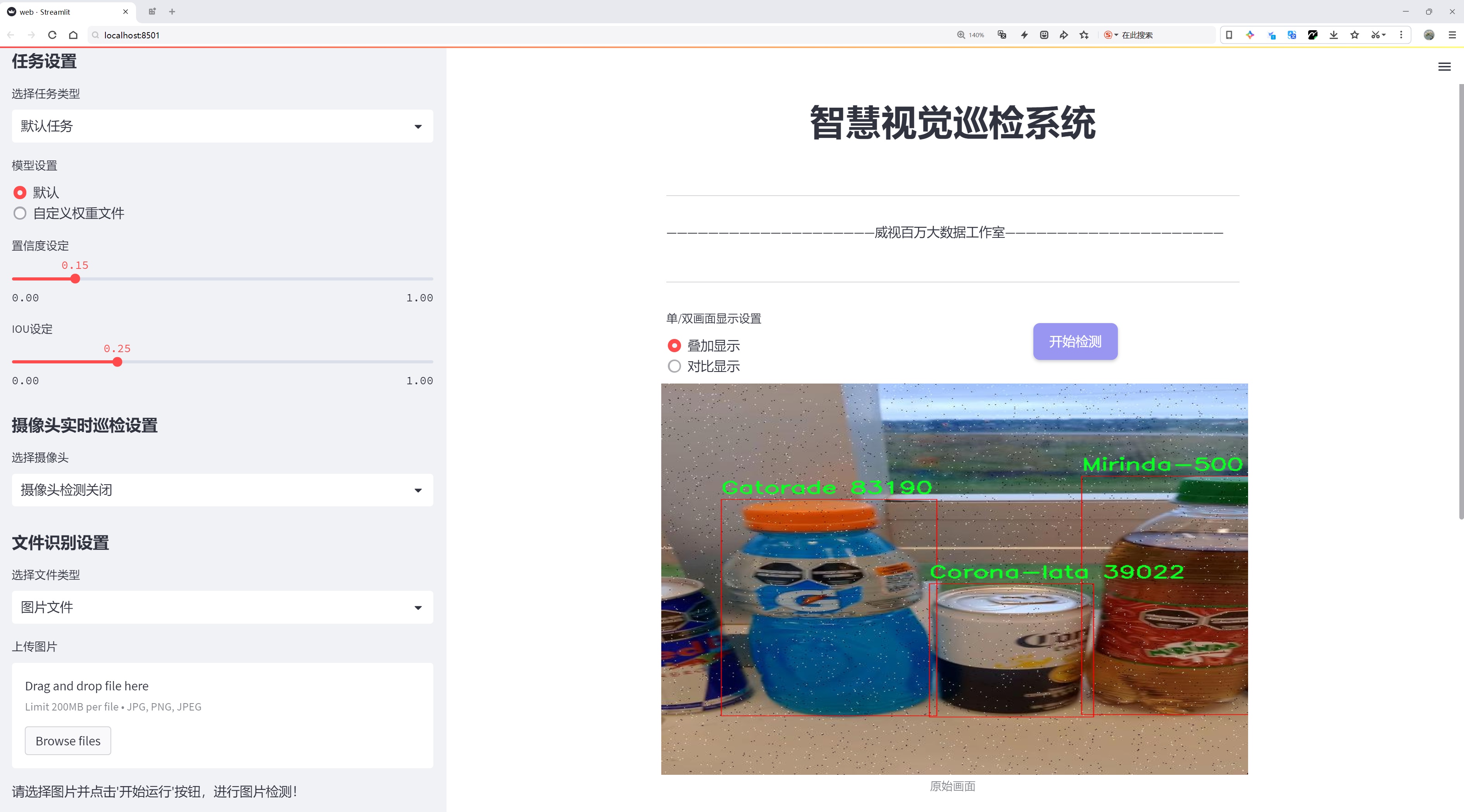1464x812 pixels.
Task: Close the web · Streamlit tab
Action: tap(126, 11)
